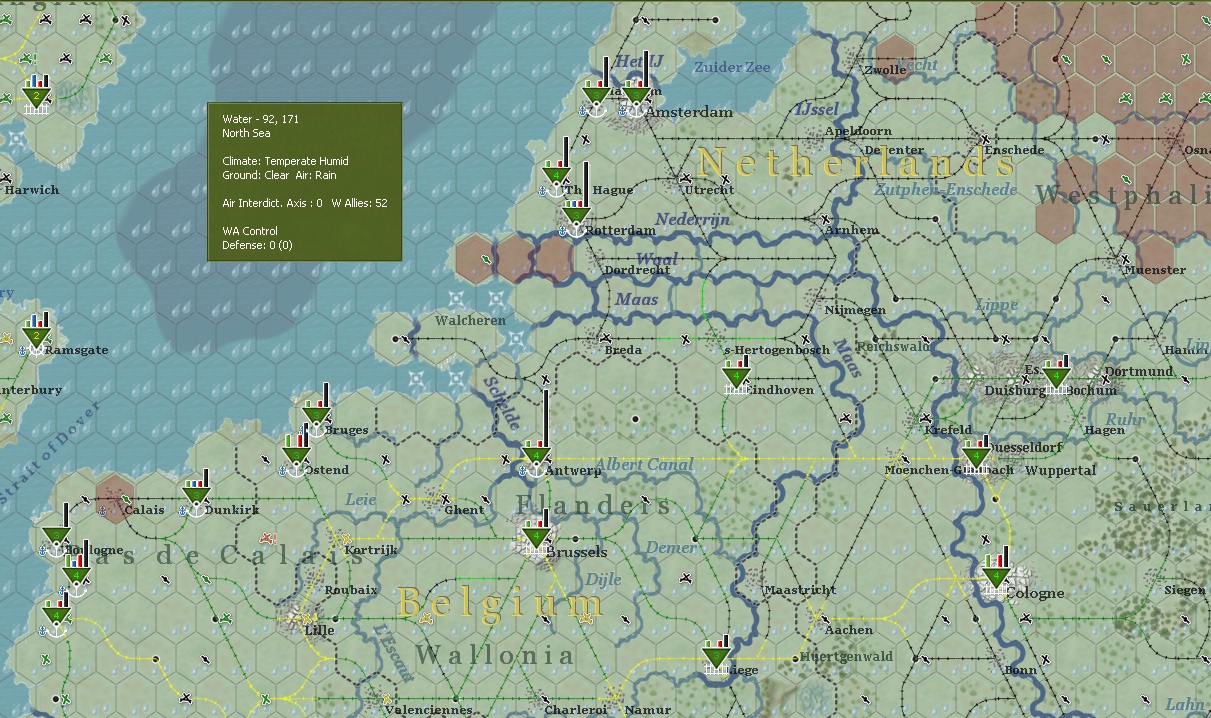Pick the depot icon at The Hague
The image size is (1211, 718).
(x=556, y=180)
